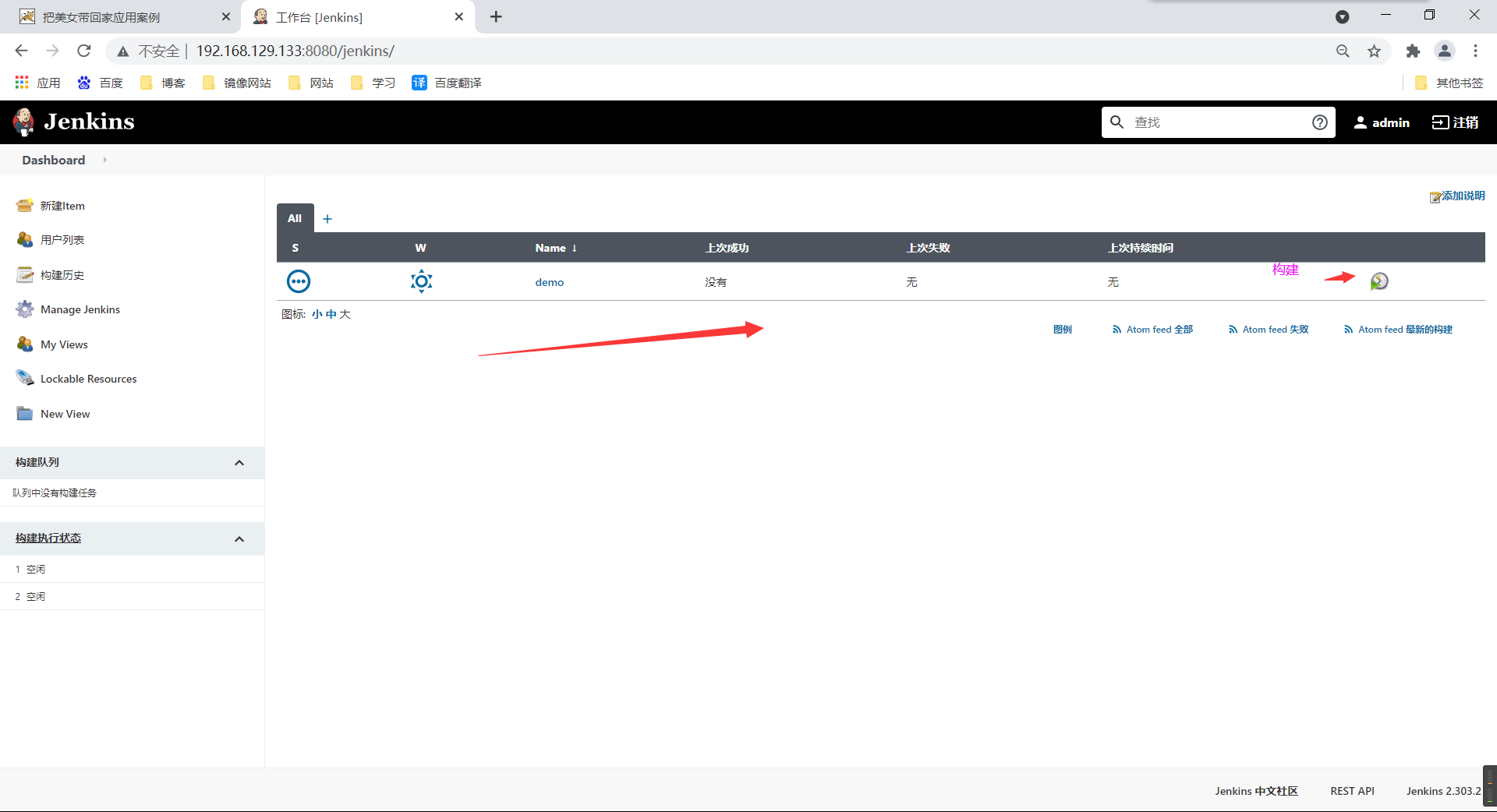Click the New View folder icon
This screenshot has width=1497, height=812.
25,413
